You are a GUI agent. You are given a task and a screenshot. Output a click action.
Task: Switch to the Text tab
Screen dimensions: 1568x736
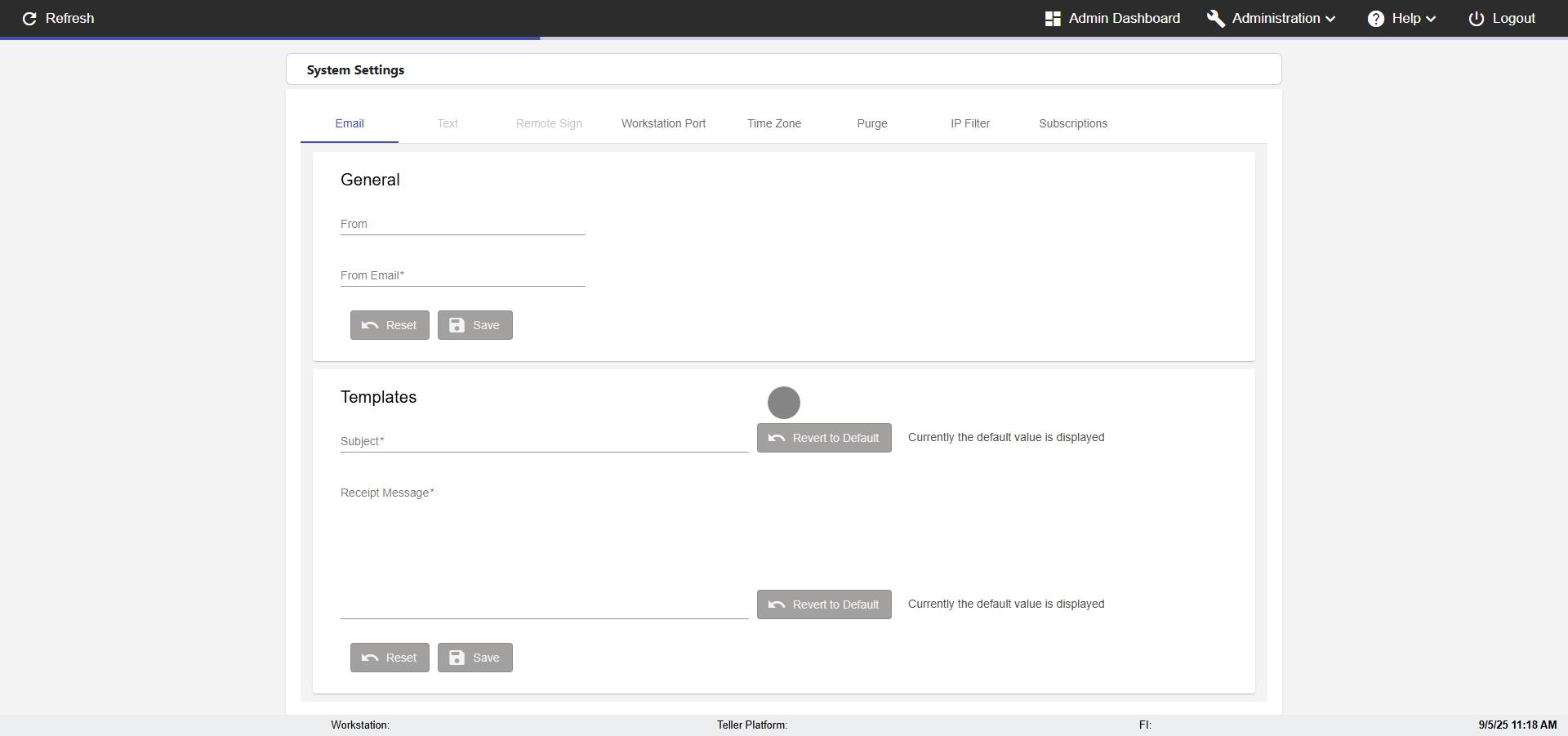(448, 123)
